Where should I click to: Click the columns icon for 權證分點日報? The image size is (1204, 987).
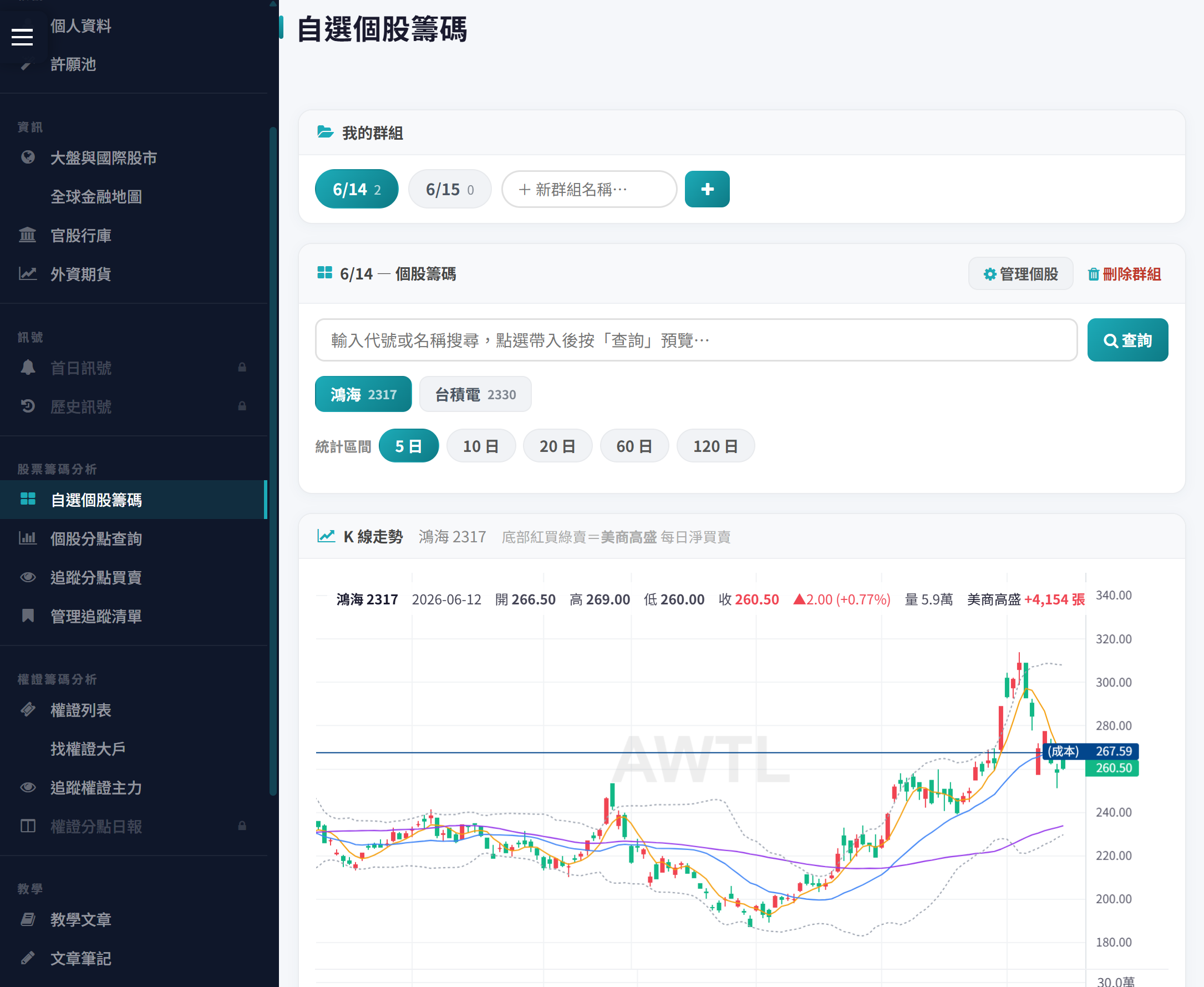click(27, 826)
